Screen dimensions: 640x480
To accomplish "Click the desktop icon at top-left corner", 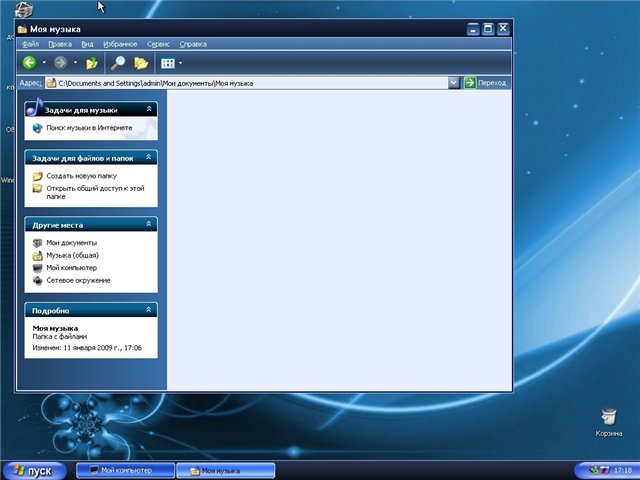I will [22, 9].
